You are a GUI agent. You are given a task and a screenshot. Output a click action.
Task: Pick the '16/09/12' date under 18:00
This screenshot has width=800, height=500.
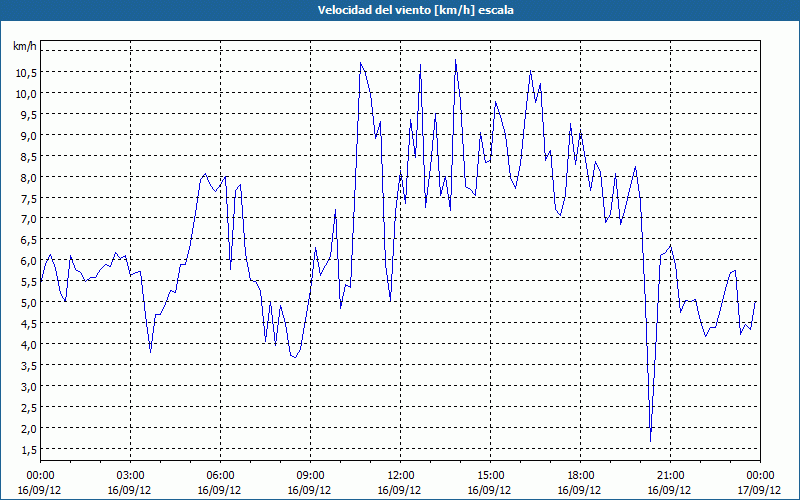(x=580, y=490)
